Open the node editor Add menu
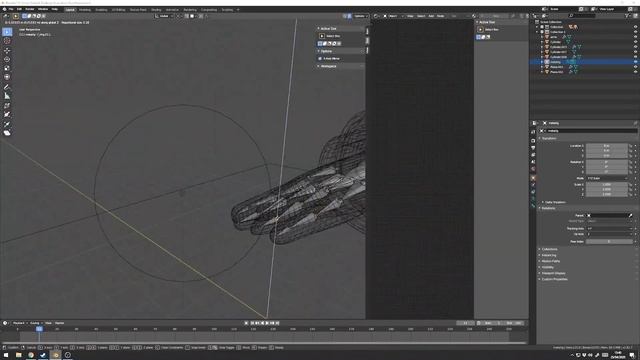Screen dimensions: 640x360 click(431, 16)
